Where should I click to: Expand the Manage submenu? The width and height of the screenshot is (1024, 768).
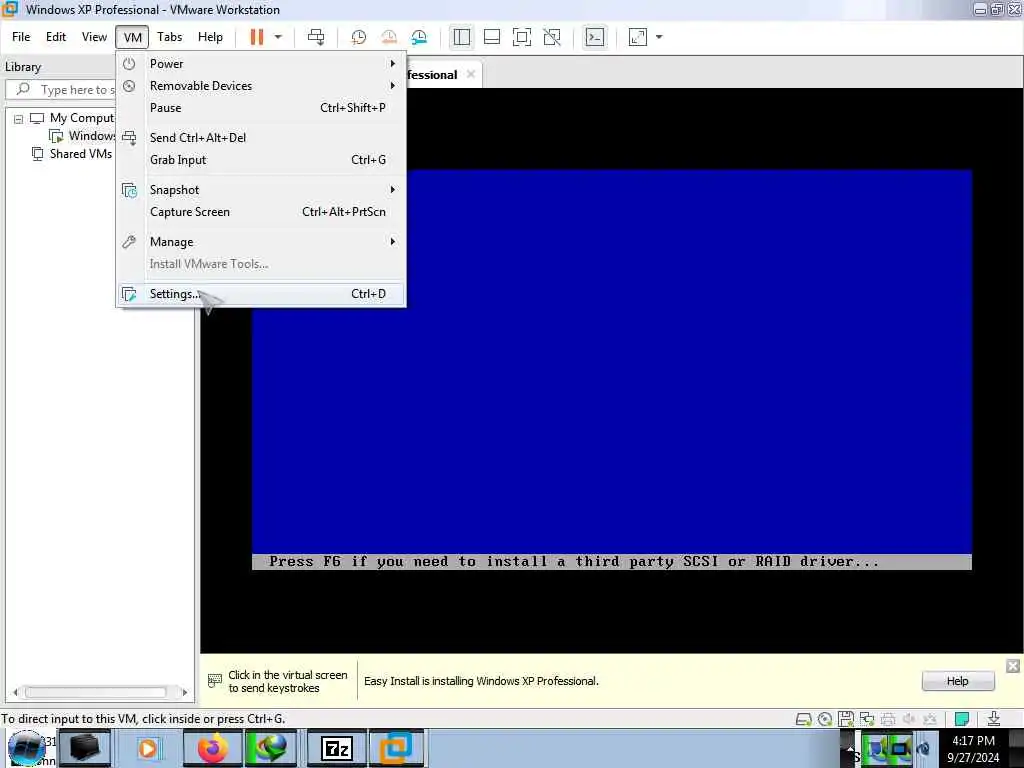[x=261, y=242]
